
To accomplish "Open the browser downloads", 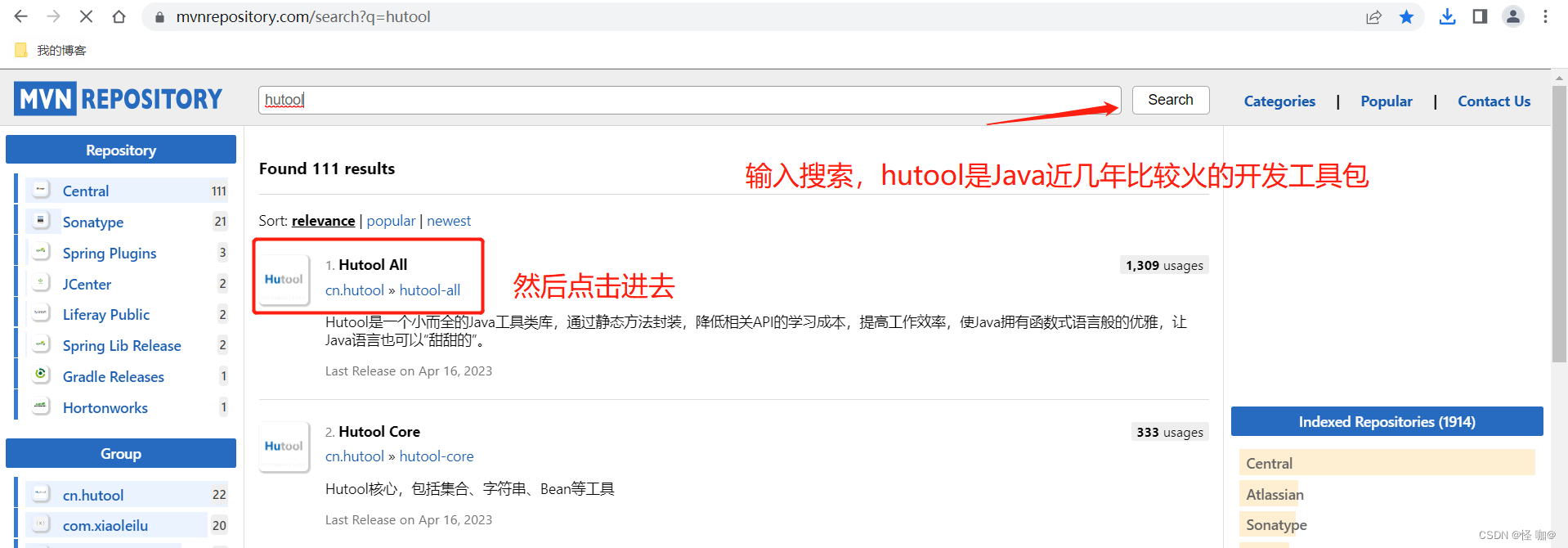I will (x=1447, y=16).
